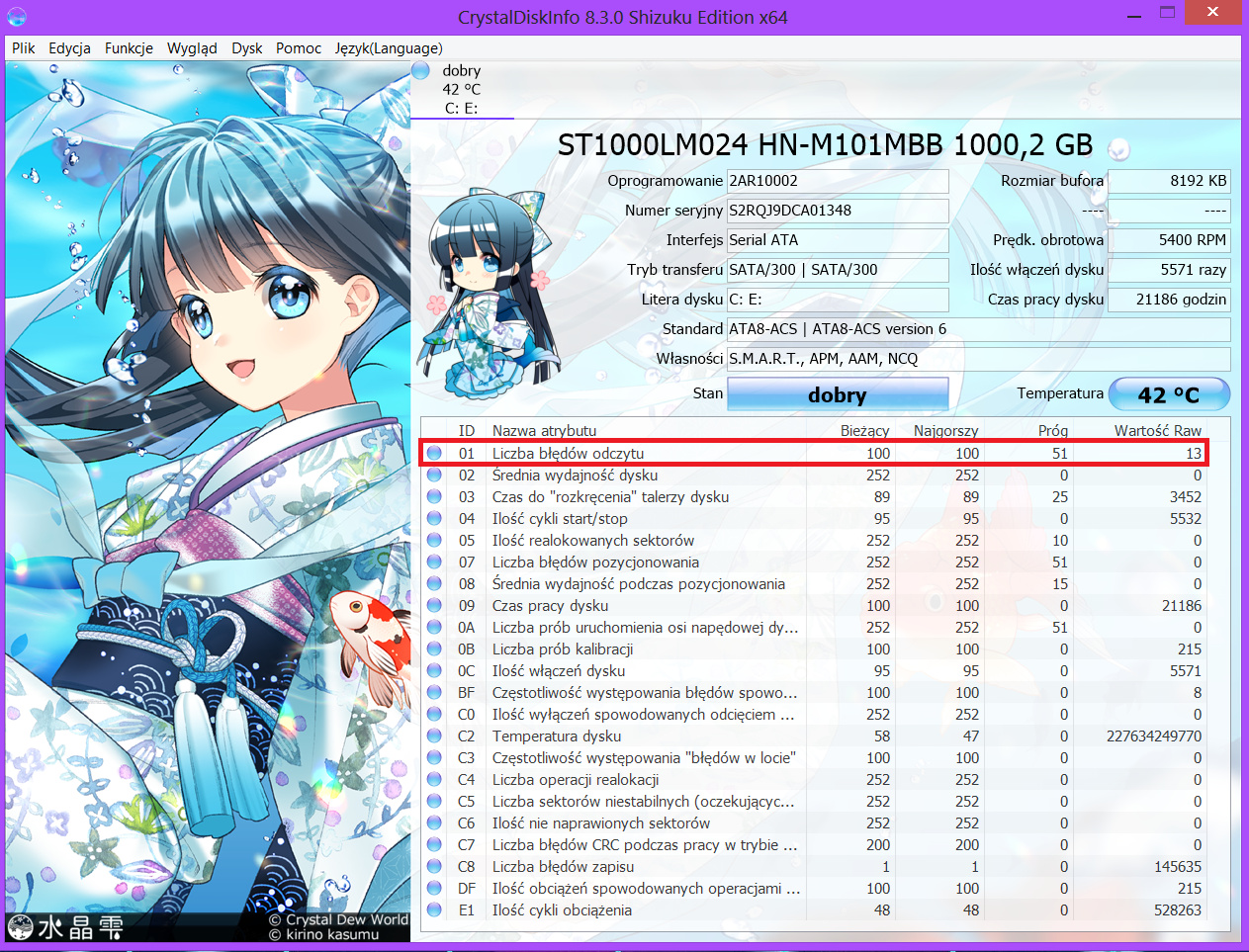Select the Ilość realokowanych sektorów row
1249x952 pixels.
(814, 540)
